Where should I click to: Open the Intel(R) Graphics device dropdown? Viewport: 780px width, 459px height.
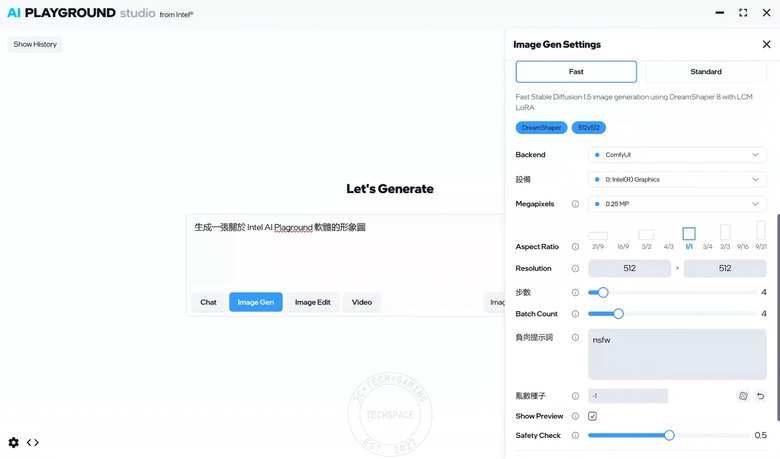pyautogui.click(x=677, y=180)
